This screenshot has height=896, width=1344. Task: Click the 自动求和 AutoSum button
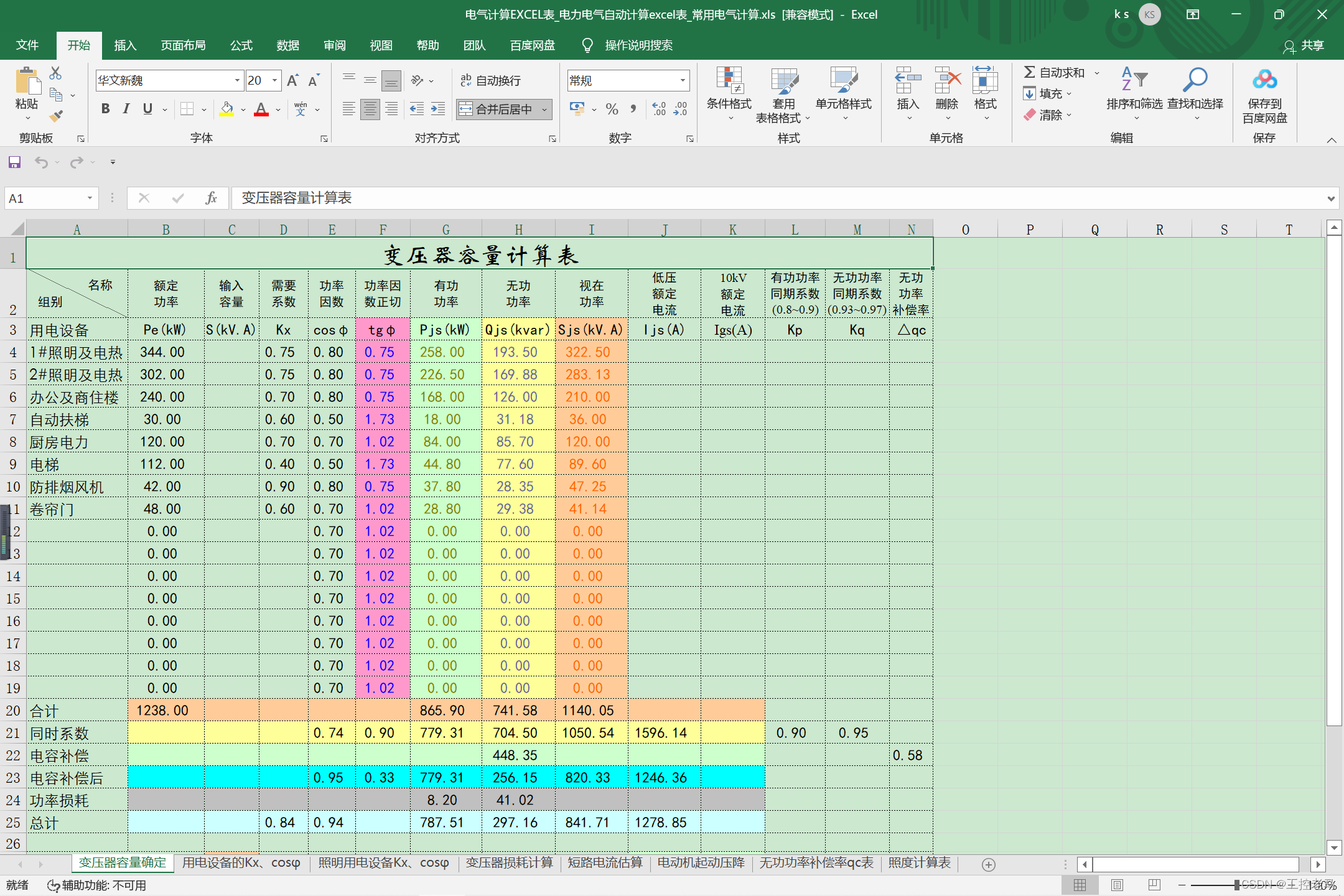pyautogui.click(x=1055, y=73)
